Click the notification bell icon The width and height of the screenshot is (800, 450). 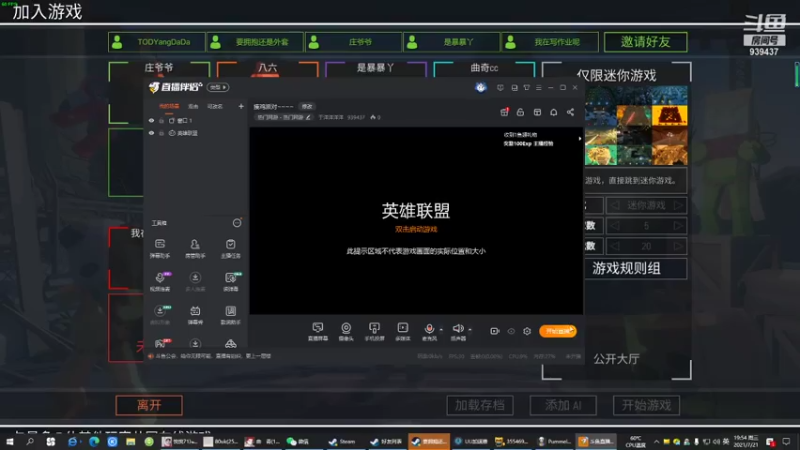(x=554, y=112)
